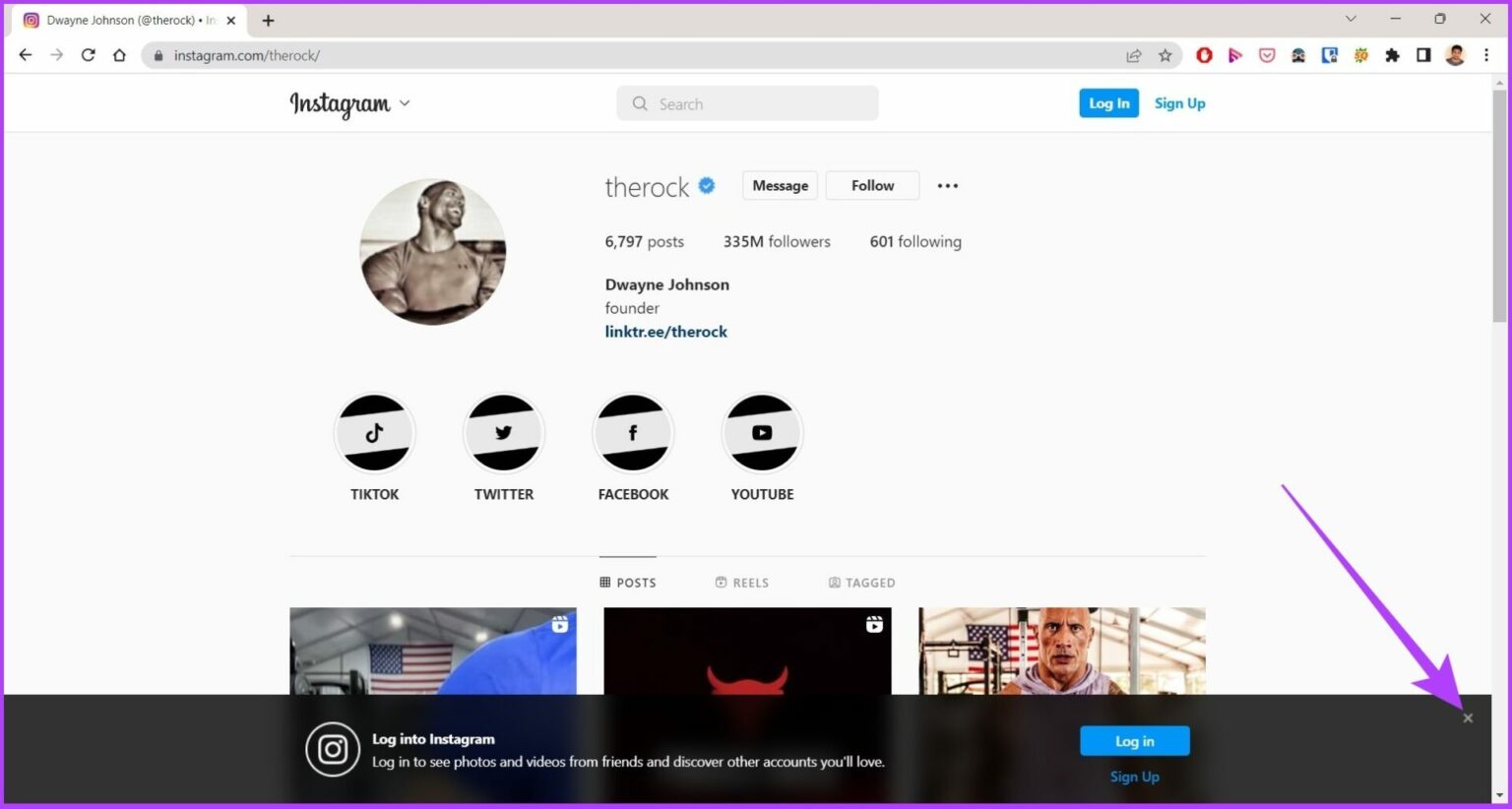This screenshot has height=809, width=1512.
Task: Save the page with the Pocket icon
Action: tap(1267, 55)
